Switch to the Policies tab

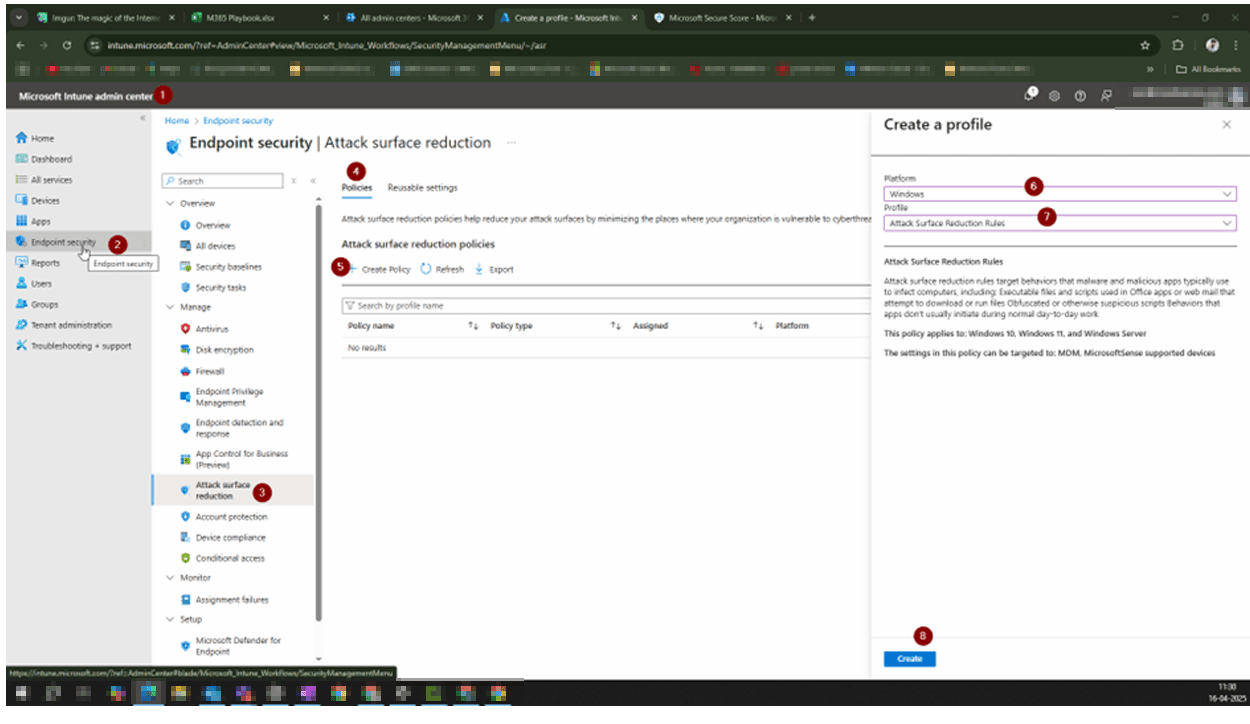(x=356, y=187)
